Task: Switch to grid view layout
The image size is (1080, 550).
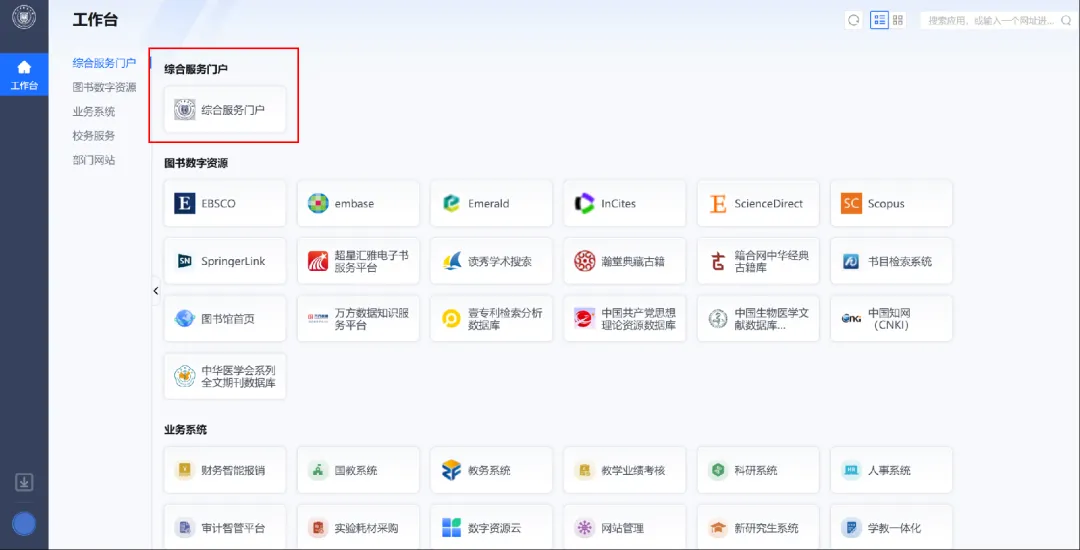Action: click(898, 20)
